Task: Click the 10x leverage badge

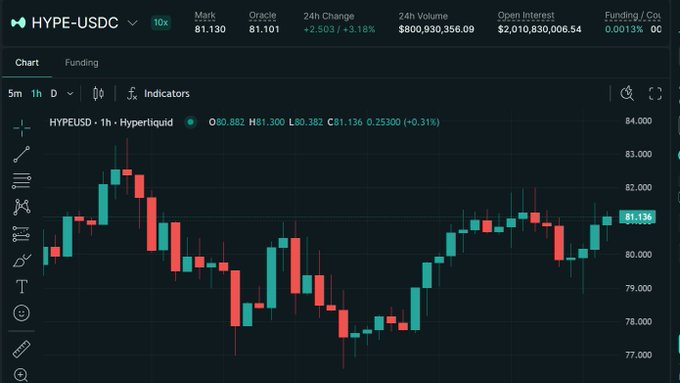Action: point(161,23)
